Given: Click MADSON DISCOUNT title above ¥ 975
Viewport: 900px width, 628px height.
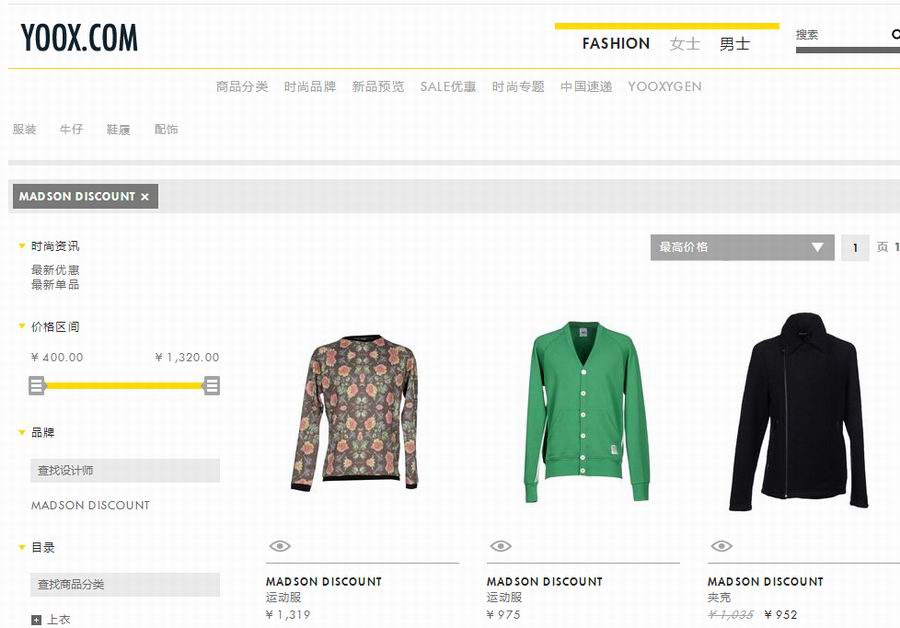Looking at the screenshot, I should coord(545,582).
